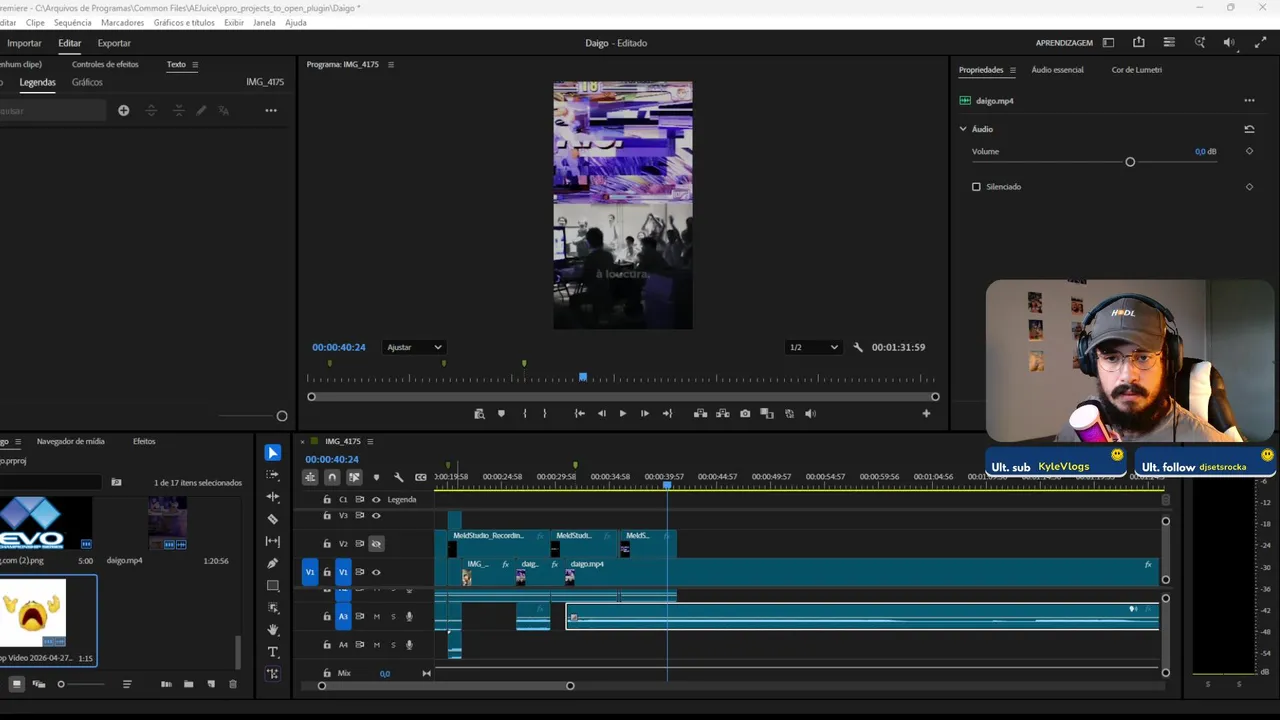The image size is (1280, 720).
Task: Click the Lift button in Program monitor
Action: tap(700, 413)
